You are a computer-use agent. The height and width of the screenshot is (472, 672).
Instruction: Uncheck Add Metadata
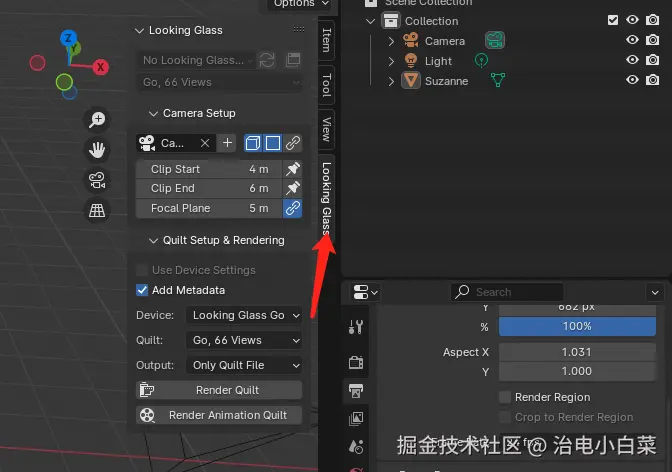pyautogui.click(x=142, y=290)
